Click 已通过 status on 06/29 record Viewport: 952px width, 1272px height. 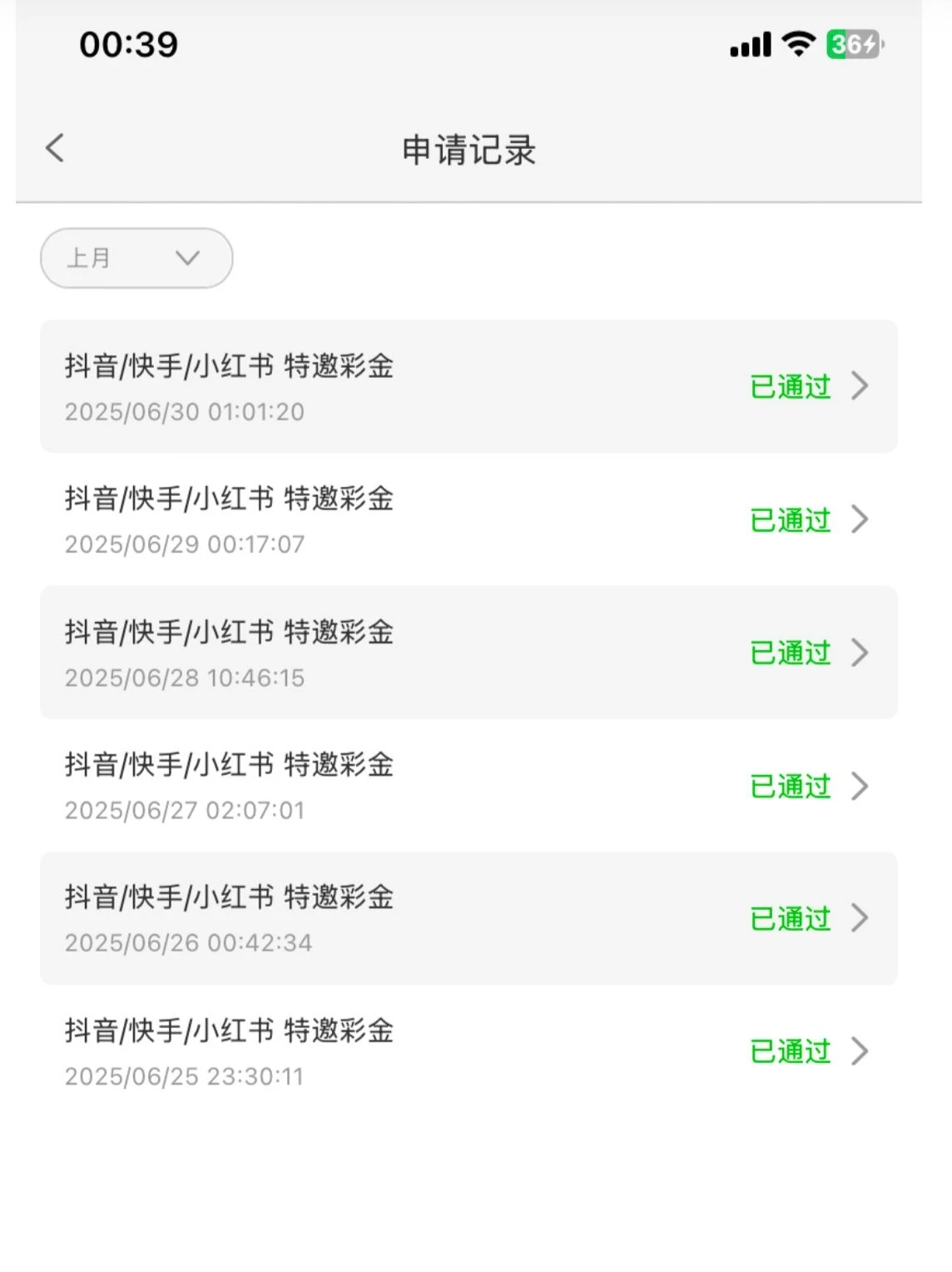(791, 520)
